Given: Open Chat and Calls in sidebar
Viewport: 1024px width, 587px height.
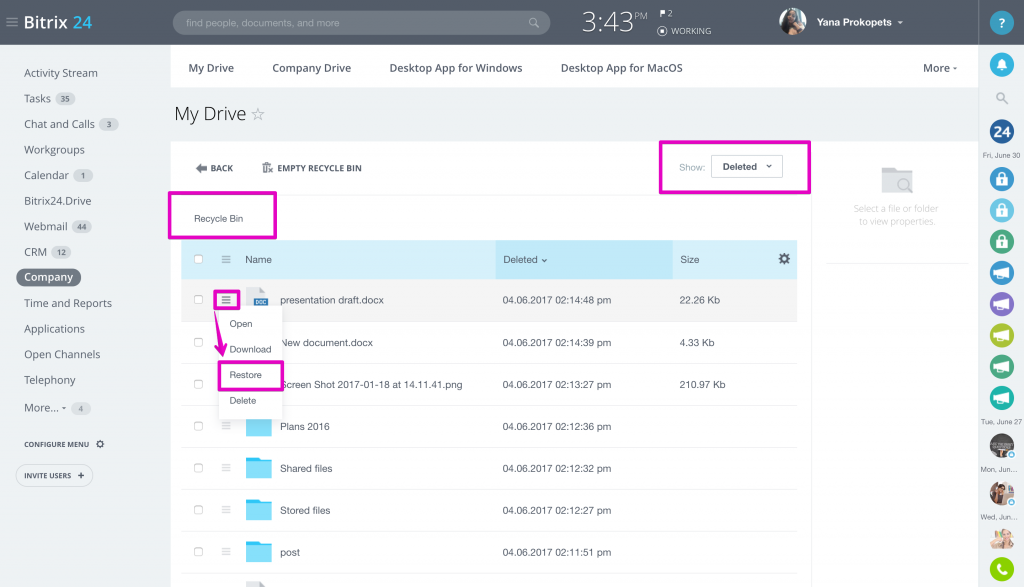Looking at the screenshot, I should (x=59, y=124).
